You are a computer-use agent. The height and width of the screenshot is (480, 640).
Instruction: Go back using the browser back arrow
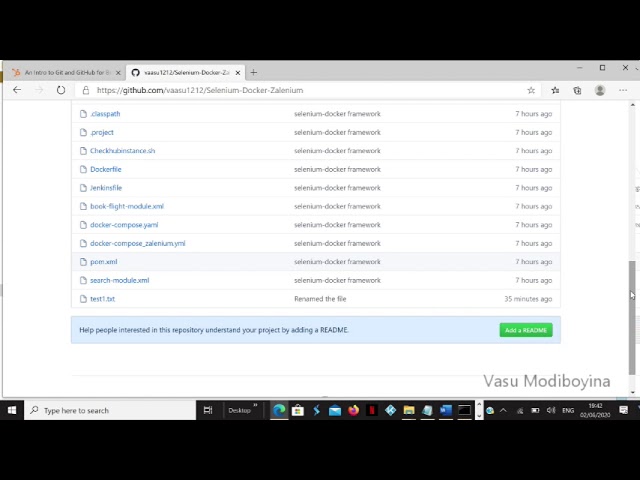click(17, 90)
